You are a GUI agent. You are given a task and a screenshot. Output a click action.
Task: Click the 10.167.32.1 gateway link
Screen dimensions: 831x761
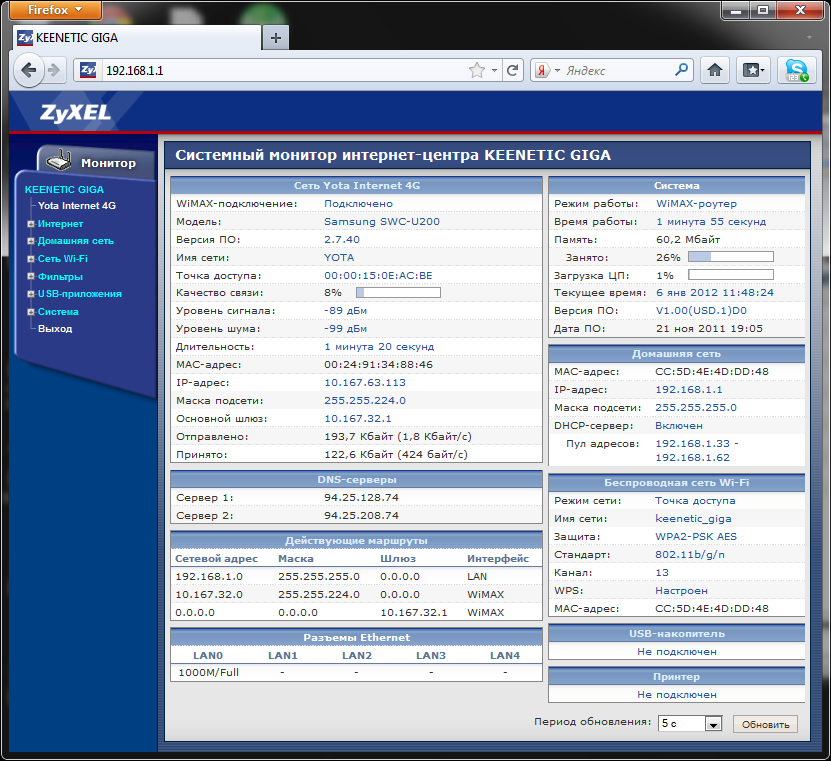pyautogui.click(x=358, y=419)
